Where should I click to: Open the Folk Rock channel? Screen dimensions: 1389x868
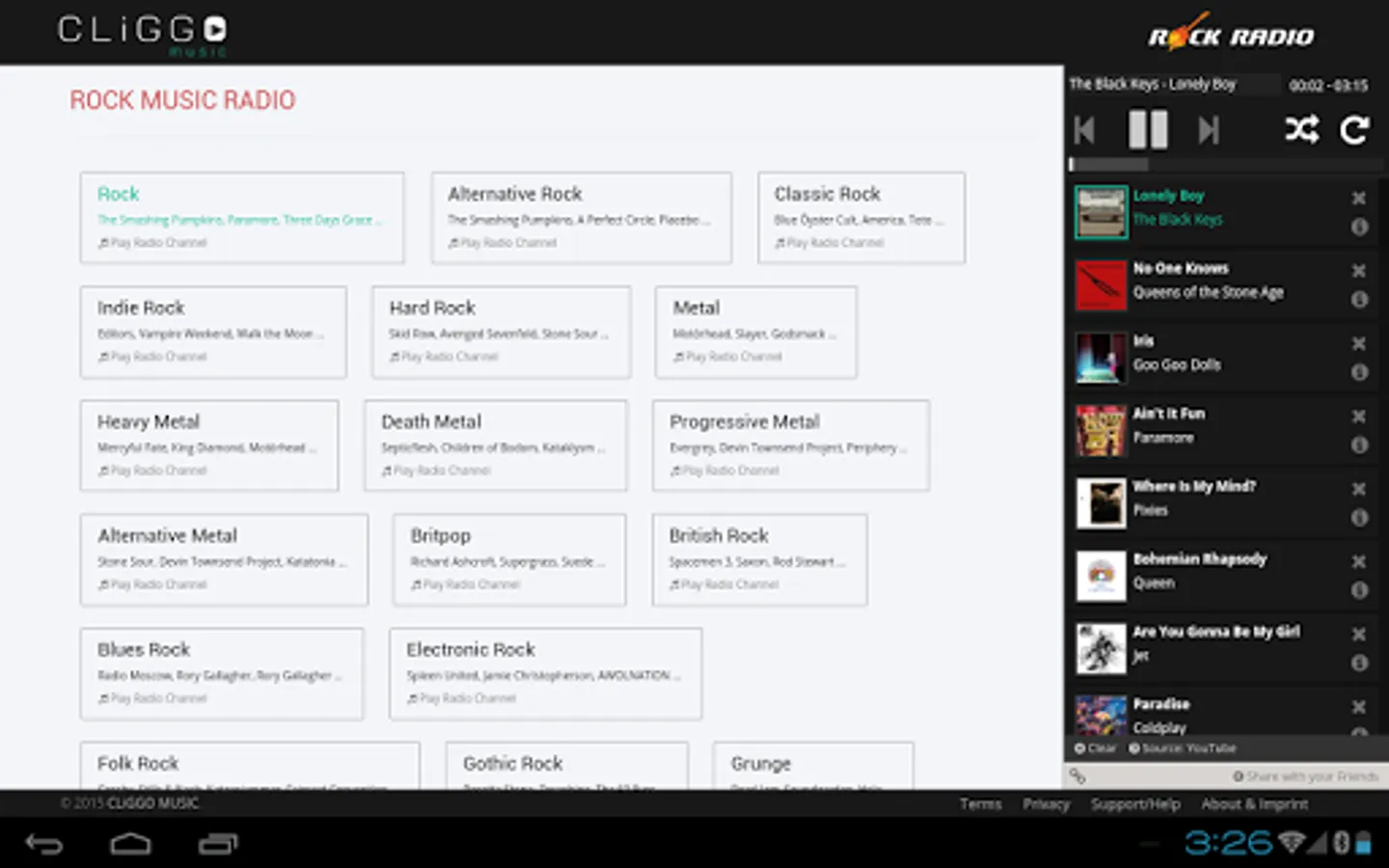coord(250,766)
